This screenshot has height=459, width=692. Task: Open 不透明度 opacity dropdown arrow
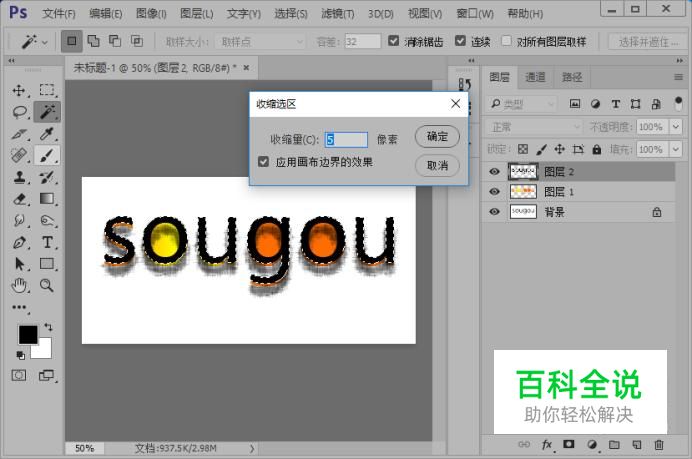point(676,127)
